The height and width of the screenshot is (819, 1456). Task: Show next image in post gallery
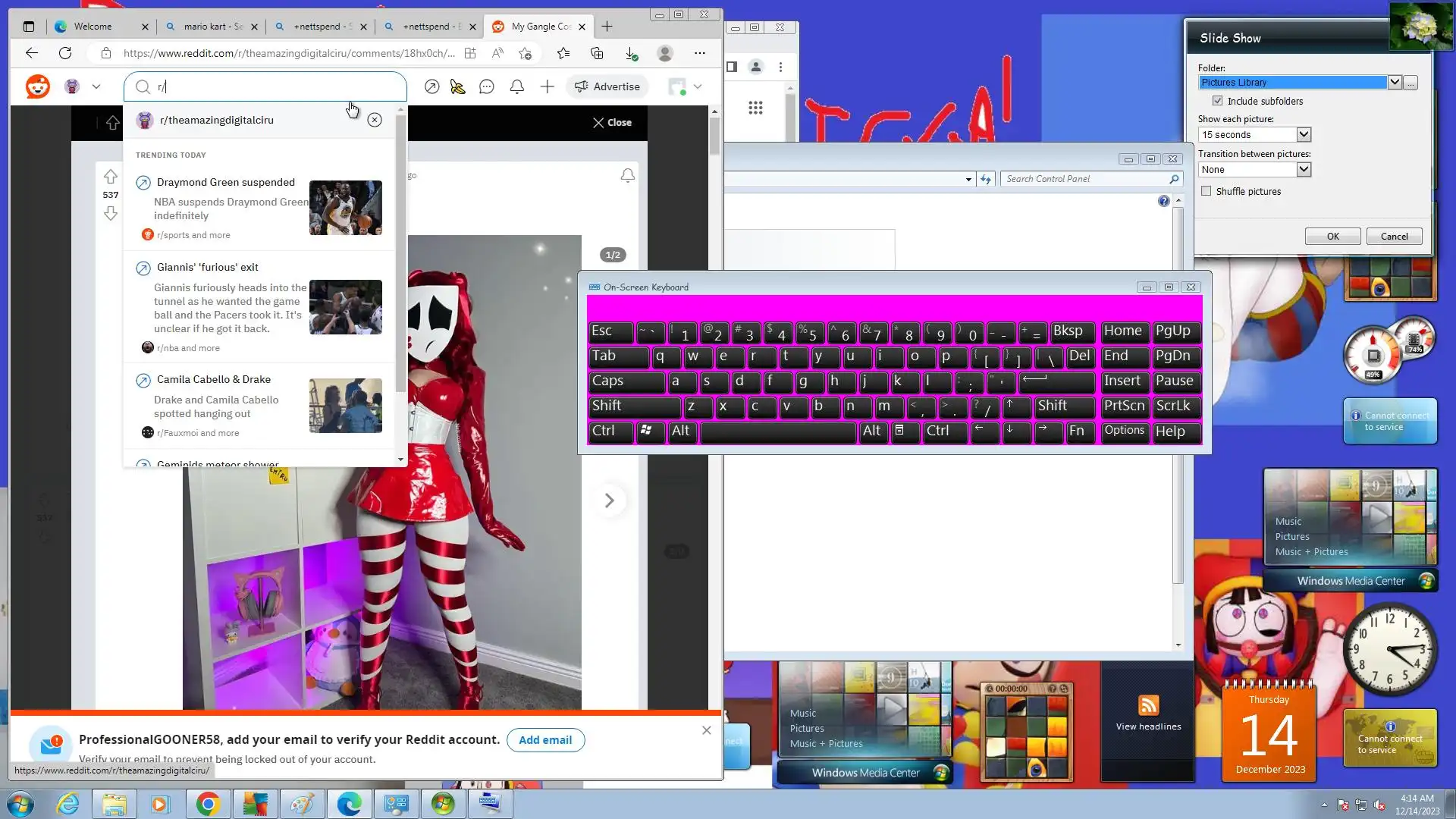609,500
